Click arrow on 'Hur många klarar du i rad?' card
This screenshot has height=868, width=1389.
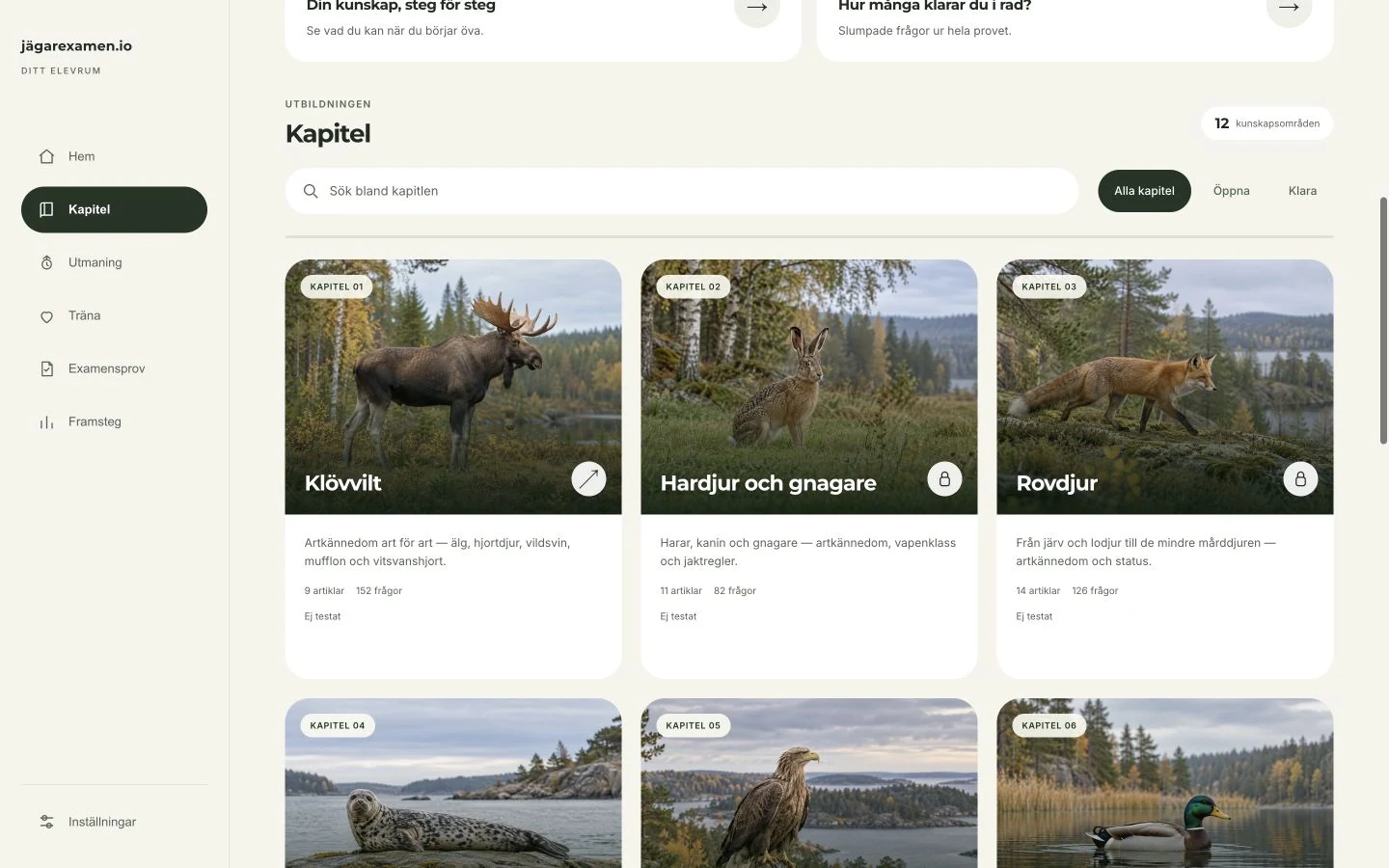(1289, 10)
